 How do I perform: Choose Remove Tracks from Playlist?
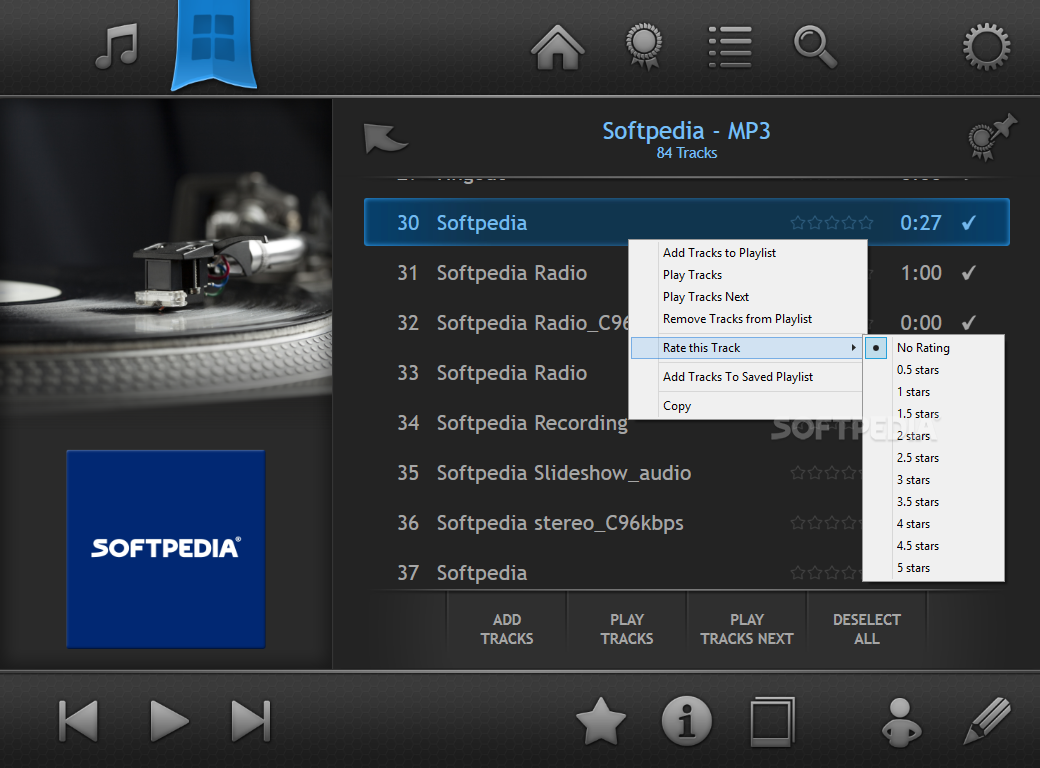tap(748, 319)
